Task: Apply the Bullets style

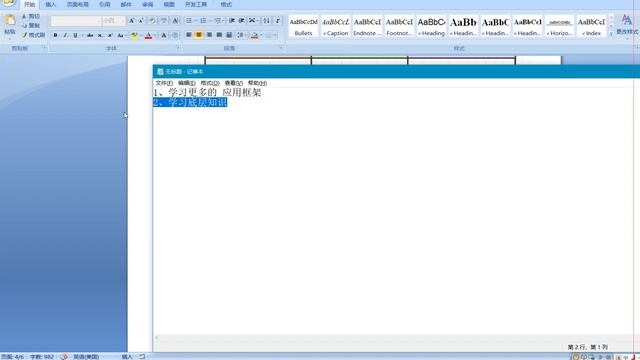Action: point(303,27)
